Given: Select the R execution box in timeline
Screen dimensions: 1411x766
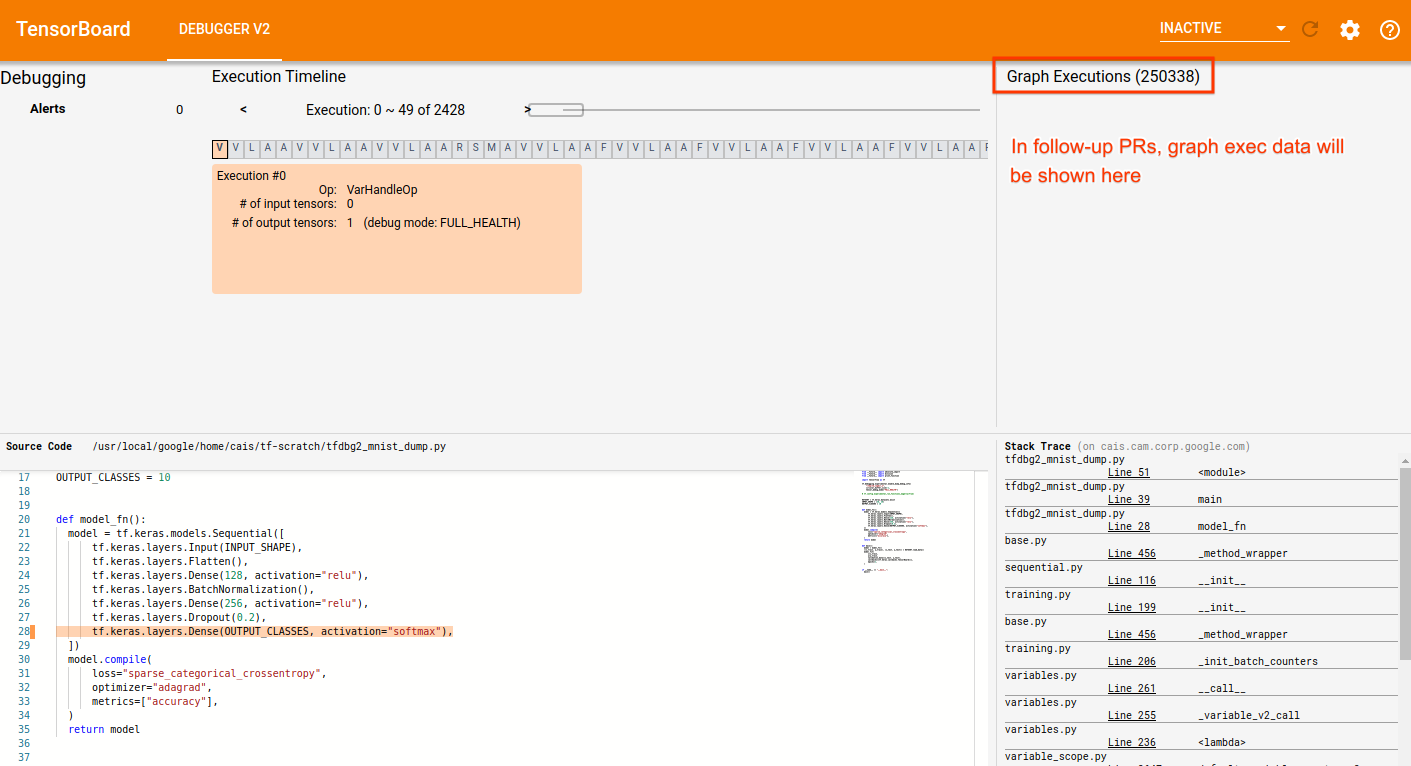Looking at the screenshot, I should [460, 149].
